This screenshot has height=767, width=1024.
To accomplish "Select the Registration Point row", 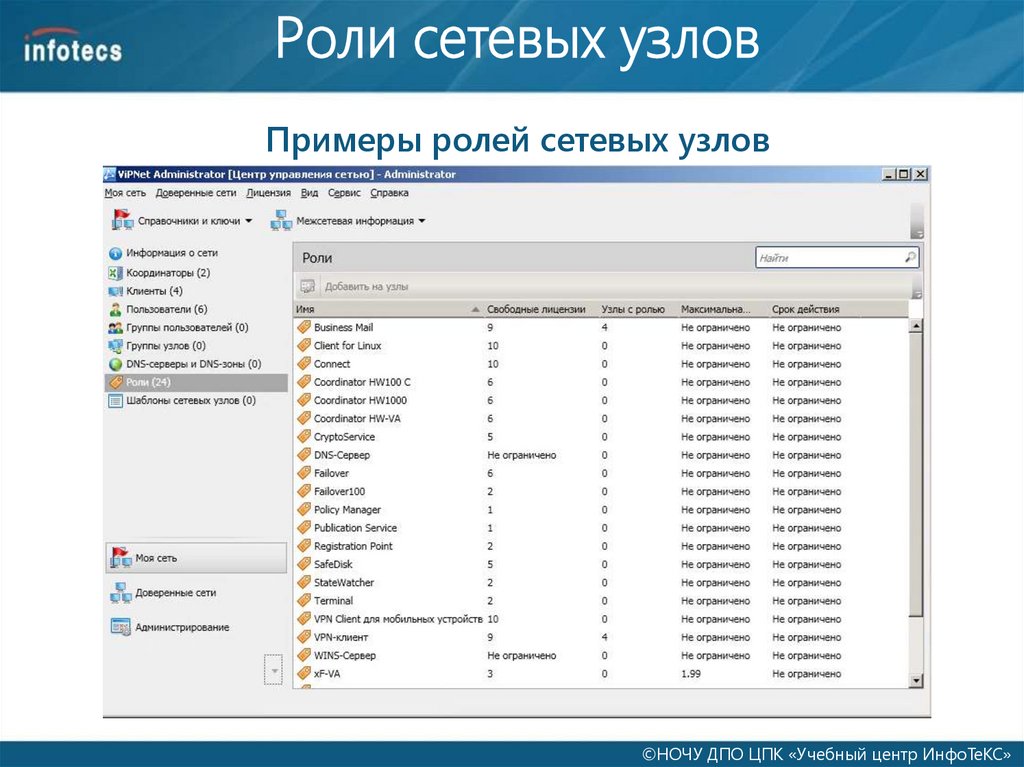I will tap(601, 546).
